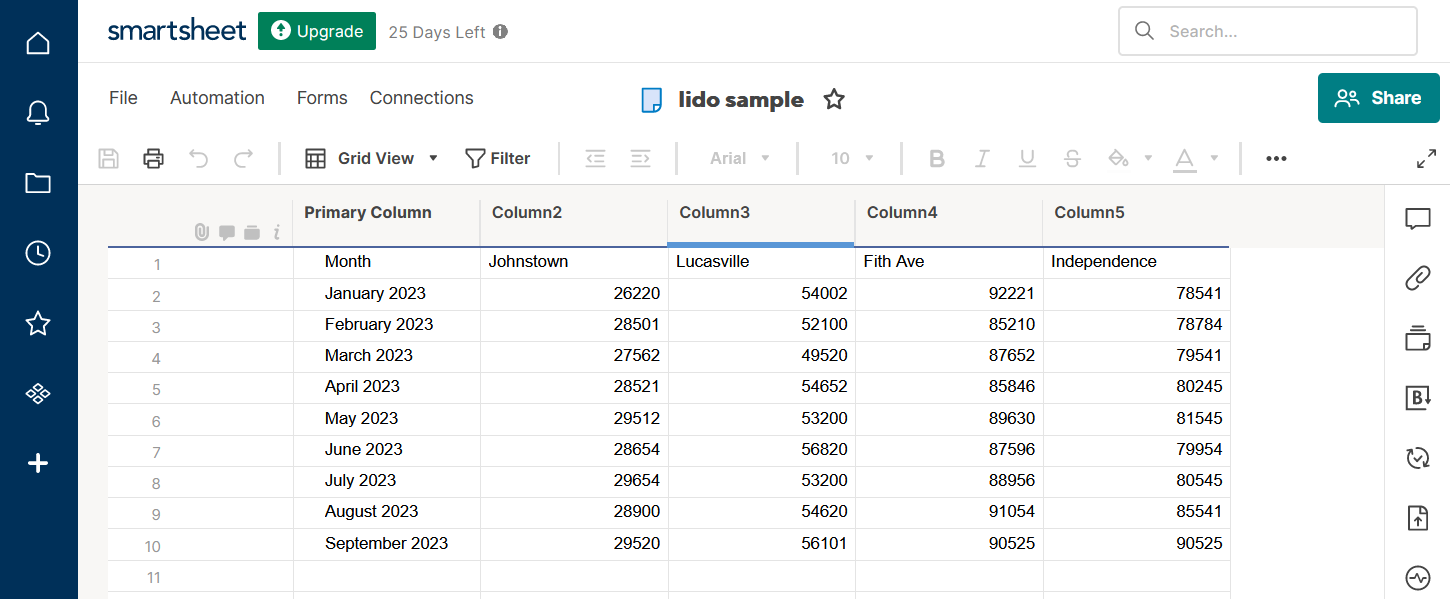Expand the font color options
Image resolution: width=1450 pixels, height=599 pixels.
1214,158
